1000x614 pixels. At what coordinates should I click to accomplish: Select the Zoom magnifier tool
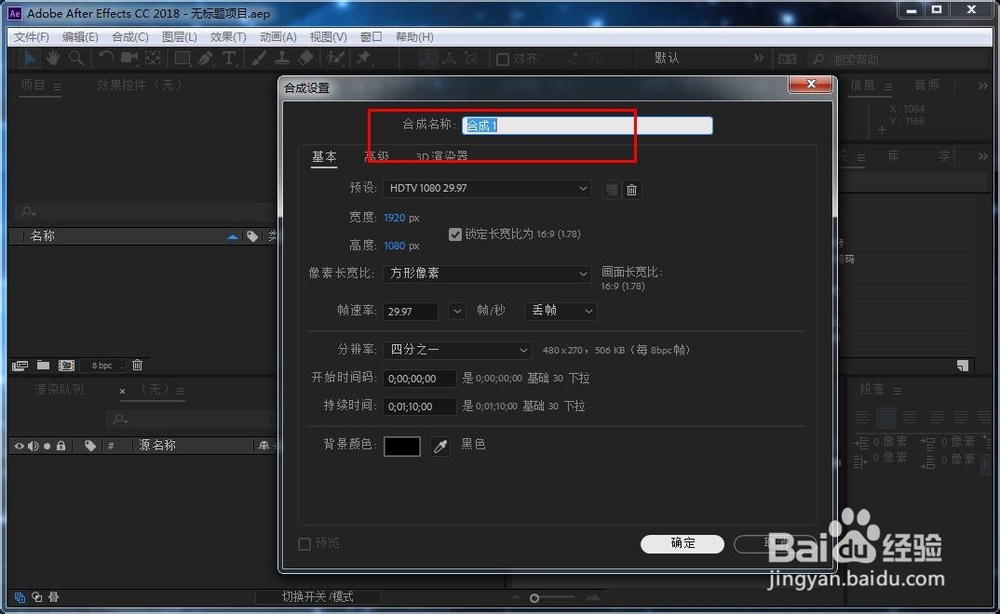point(76,59)
